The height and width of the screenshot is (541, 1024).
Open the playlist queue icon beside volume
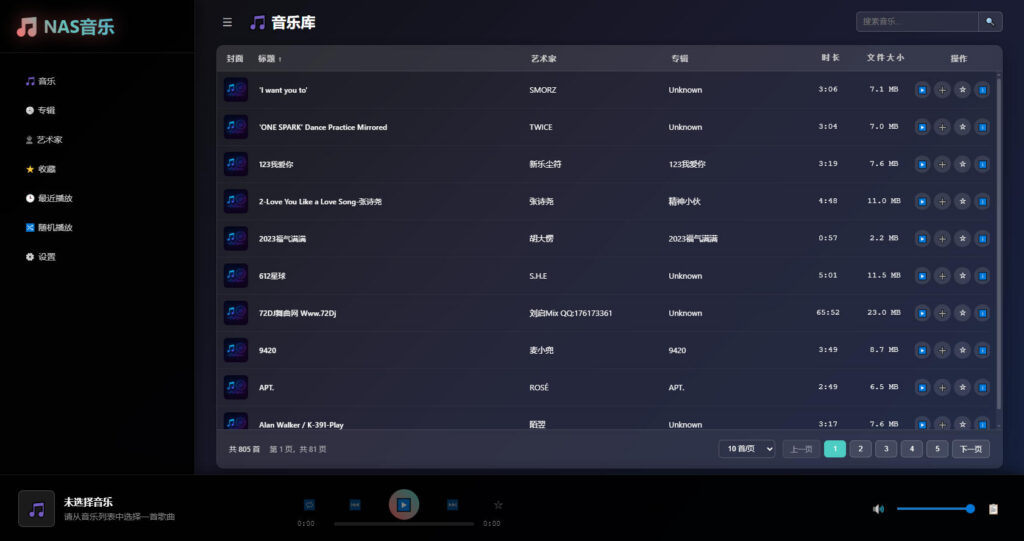993,509
